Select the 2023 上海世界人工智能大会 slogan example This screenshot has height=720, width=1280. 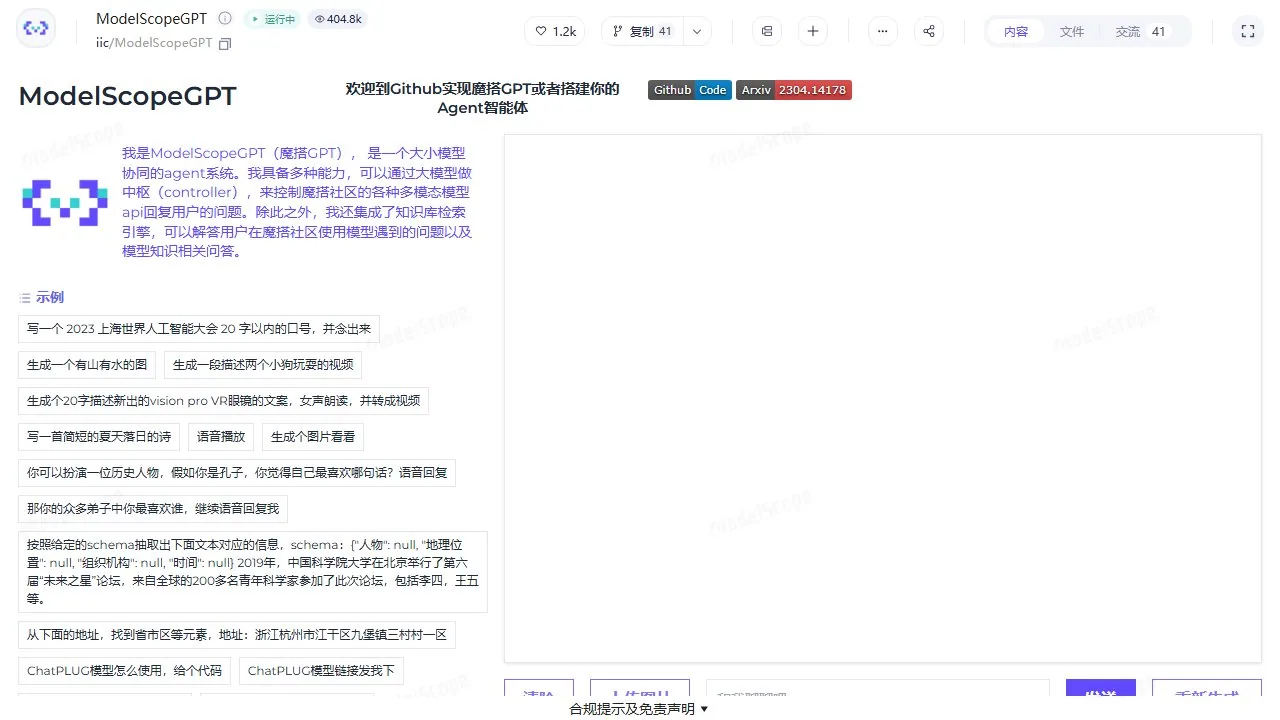coord(199,328)
